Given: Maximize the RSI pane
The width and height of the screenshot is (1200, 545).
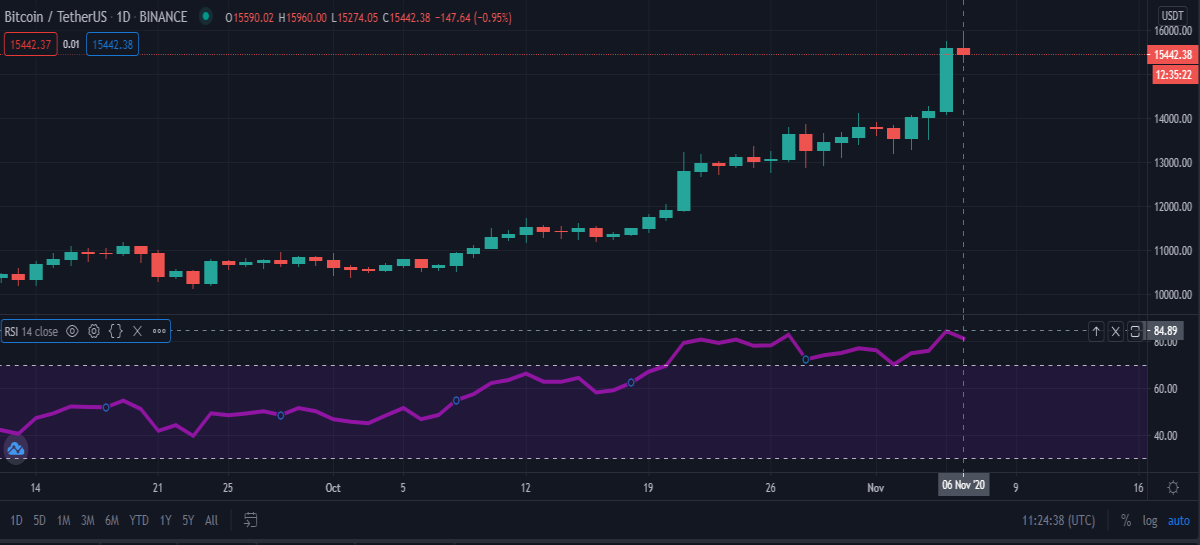Looking at the screenshot, I should coord(1135,331).
